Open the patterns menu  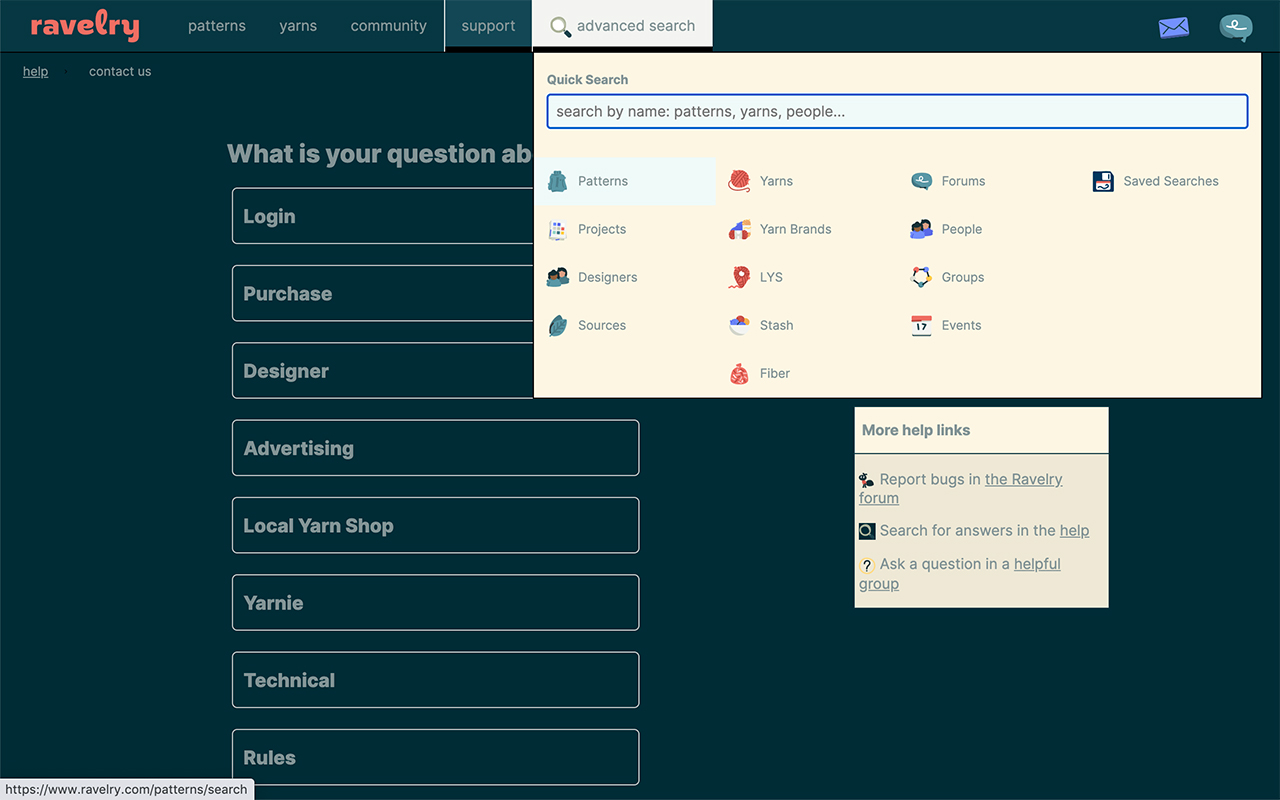(217, 26)
